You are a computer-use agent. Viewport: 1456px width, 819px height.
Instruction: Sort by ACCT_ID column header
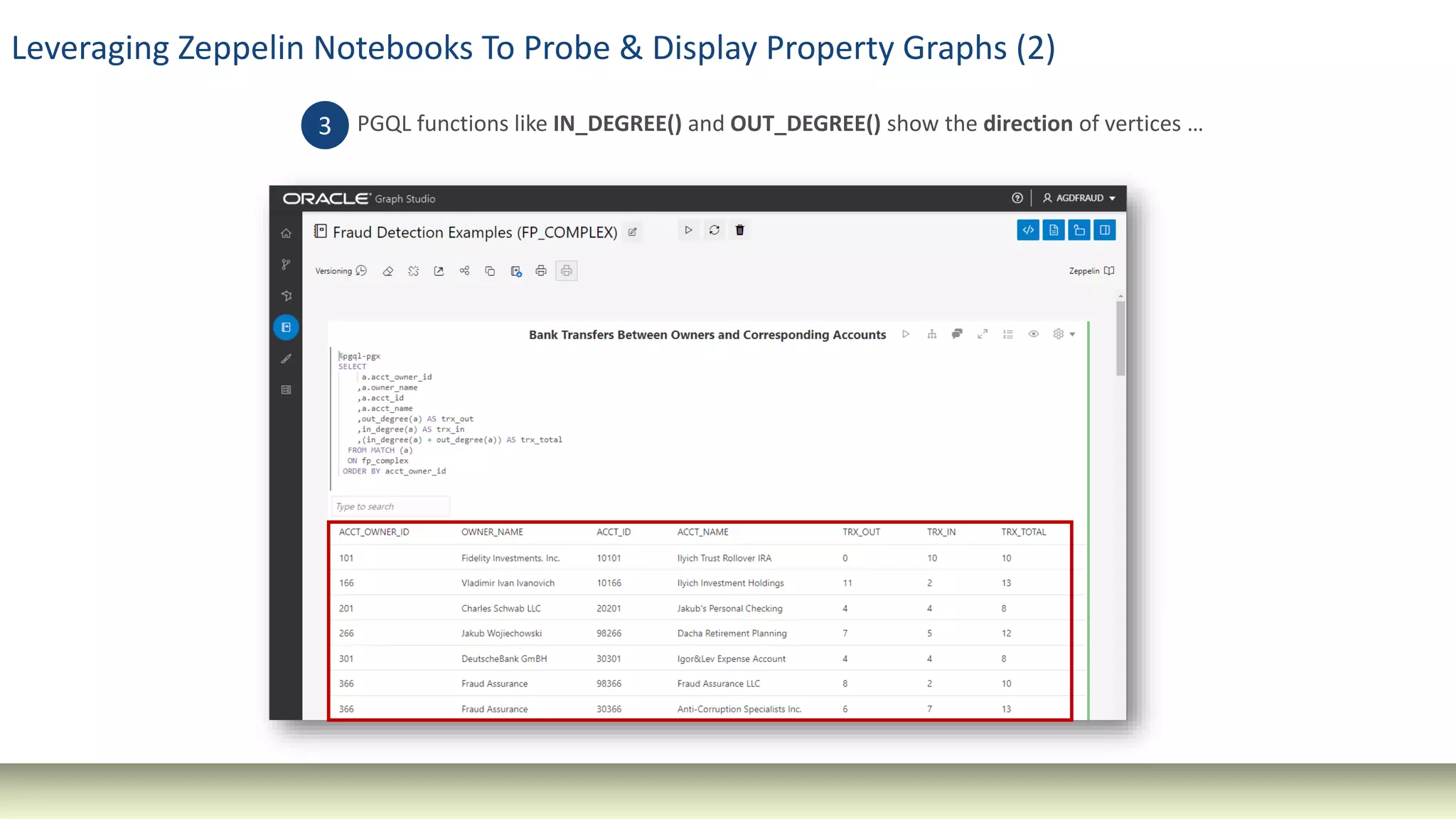614,532
